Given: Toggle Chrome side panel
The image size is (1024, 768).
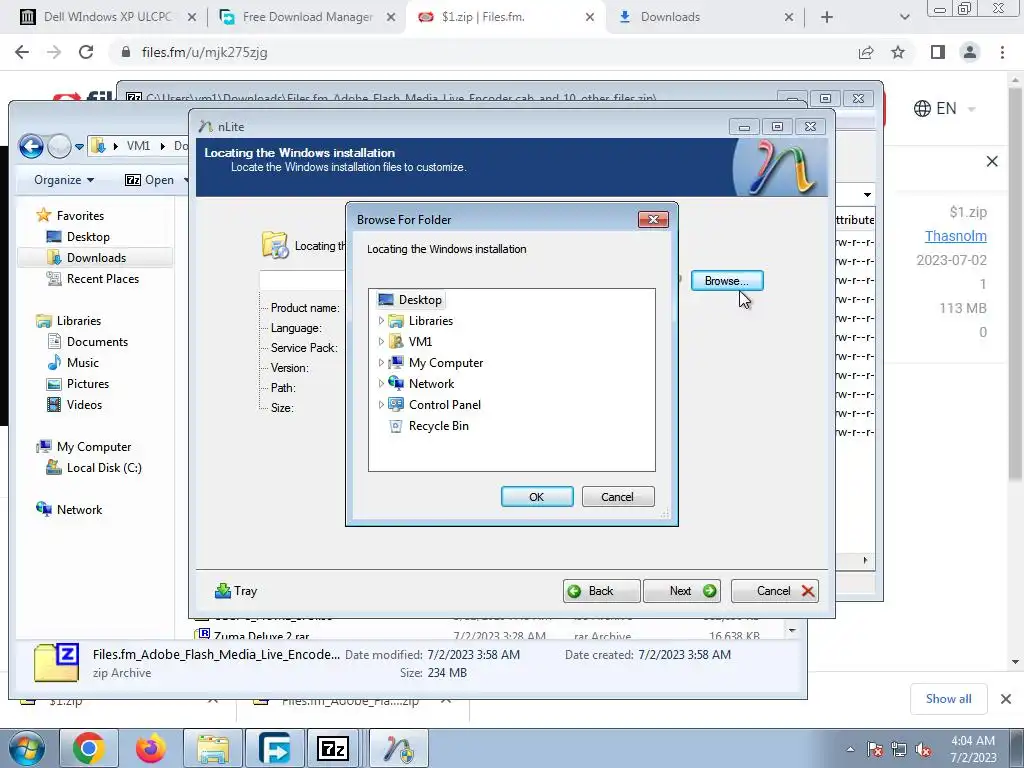Looking at the screenshot, I should [x=938, y=52].
